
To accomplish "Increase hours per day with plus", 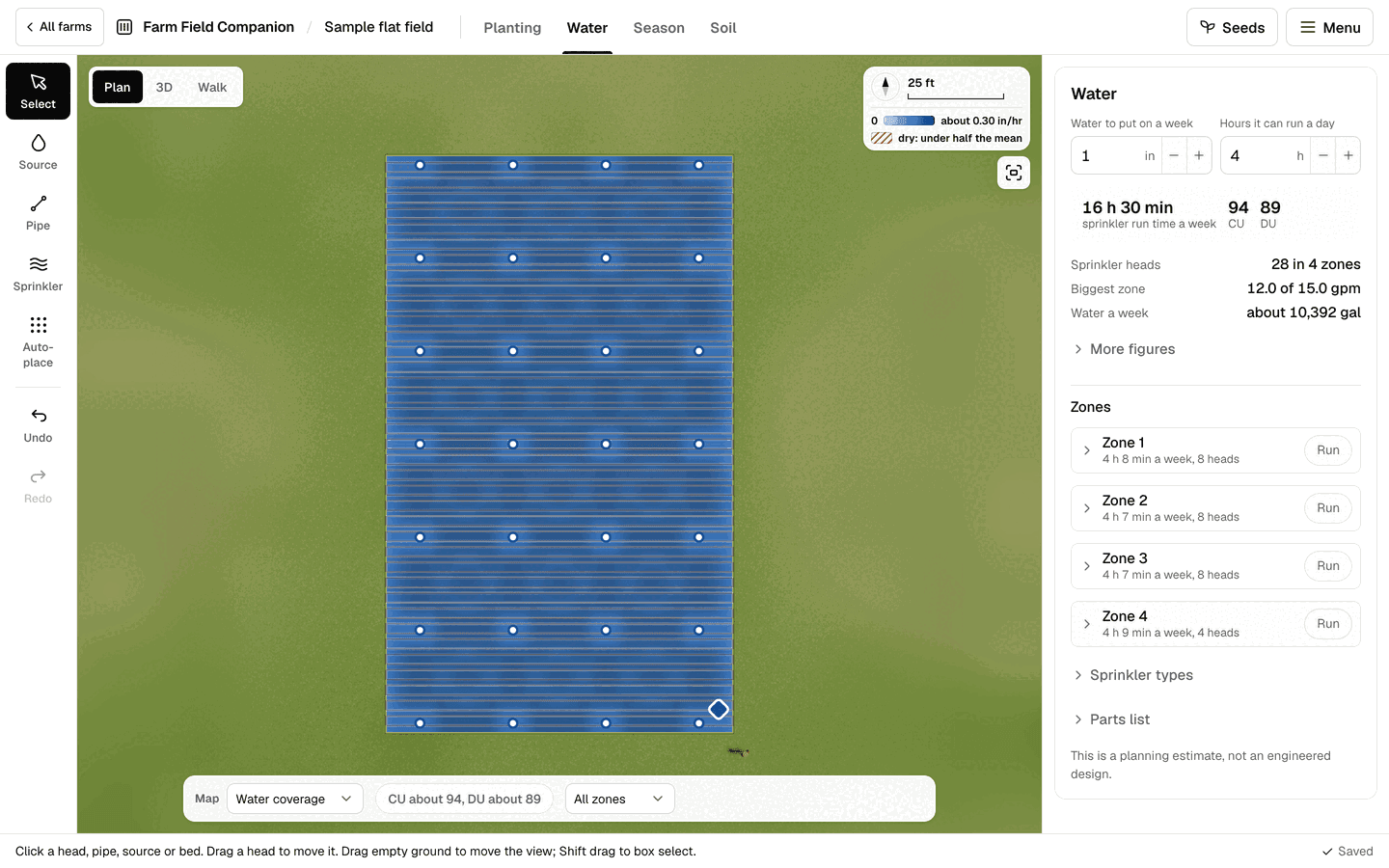I will pyautogui.click(x=1348, y=155).
